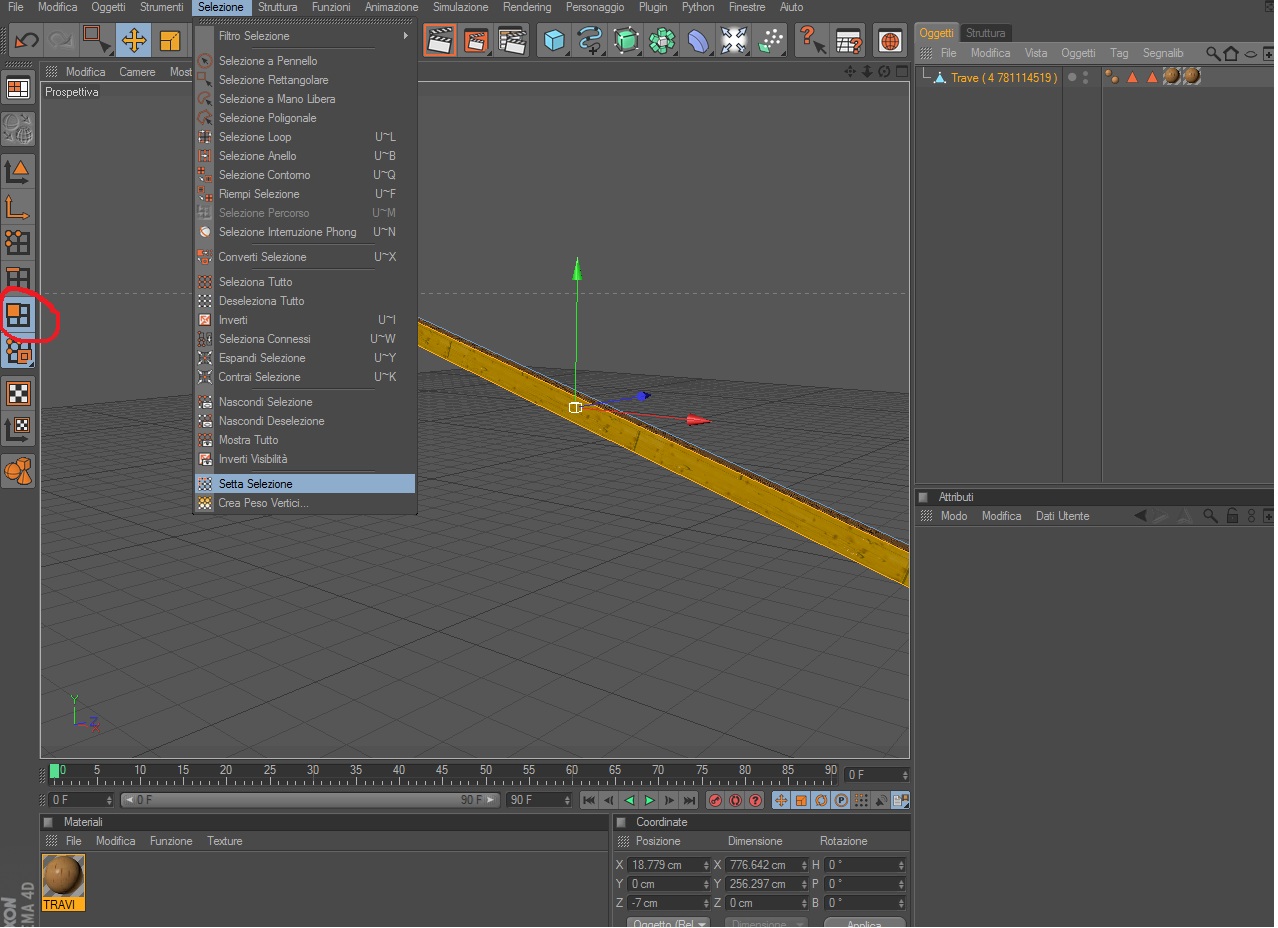The width and height of the screenshot is (1278, 928).
Task: Open the Filtro Selezione submenu
Action: point(305,36)
